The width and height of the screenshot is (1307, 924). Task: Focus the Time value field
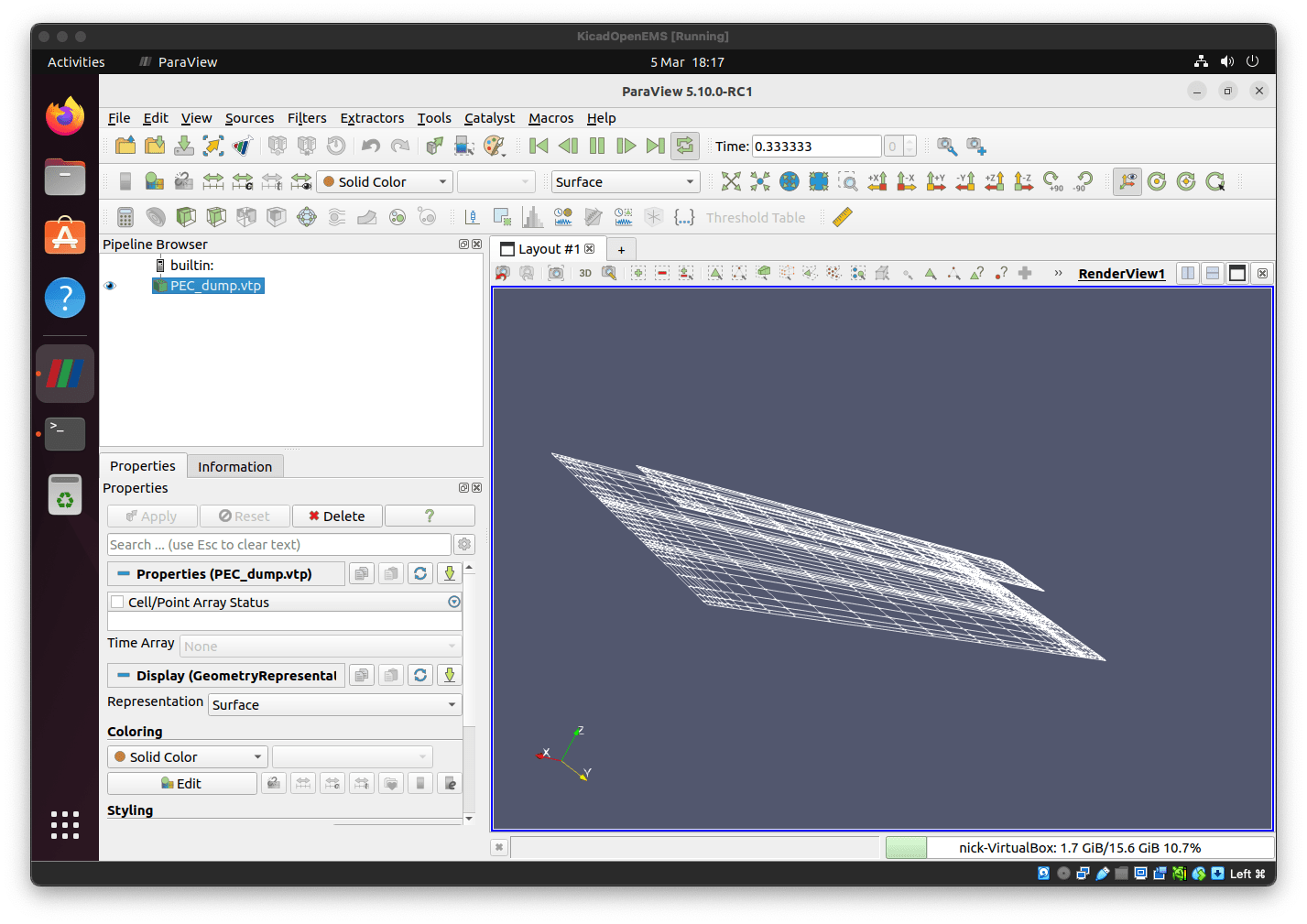pyautogui.click(x=817, y=146)
